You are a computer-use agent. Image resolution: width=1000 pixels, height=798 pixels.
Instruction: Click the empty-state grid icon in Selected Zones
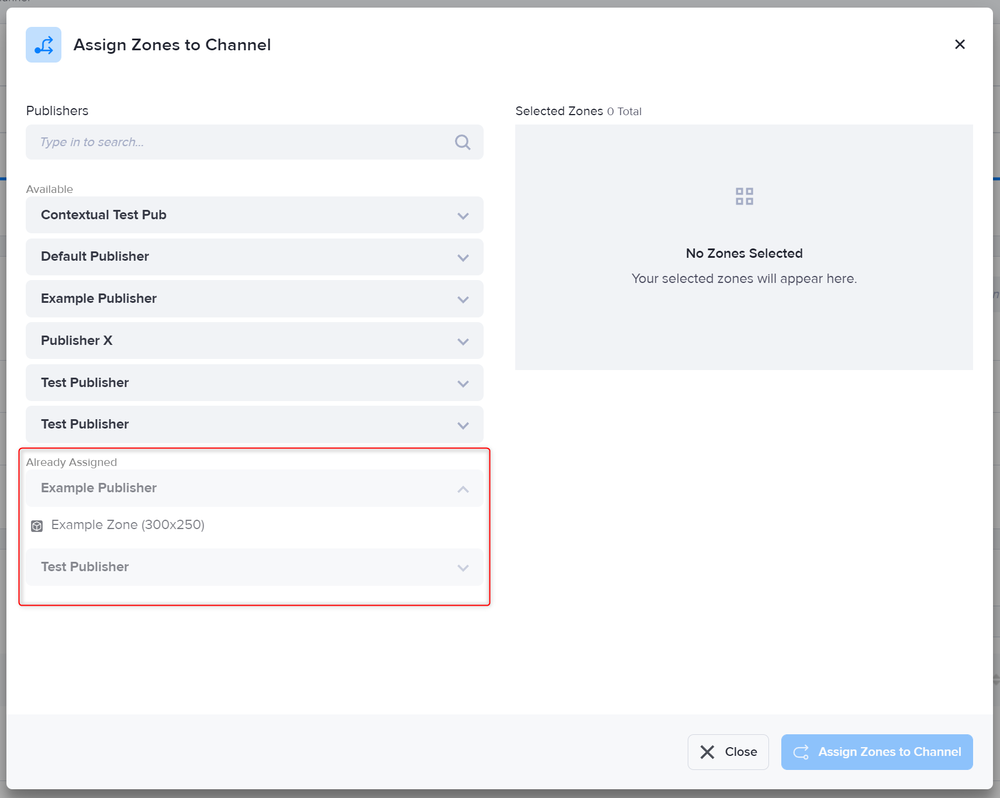[744, 196]
